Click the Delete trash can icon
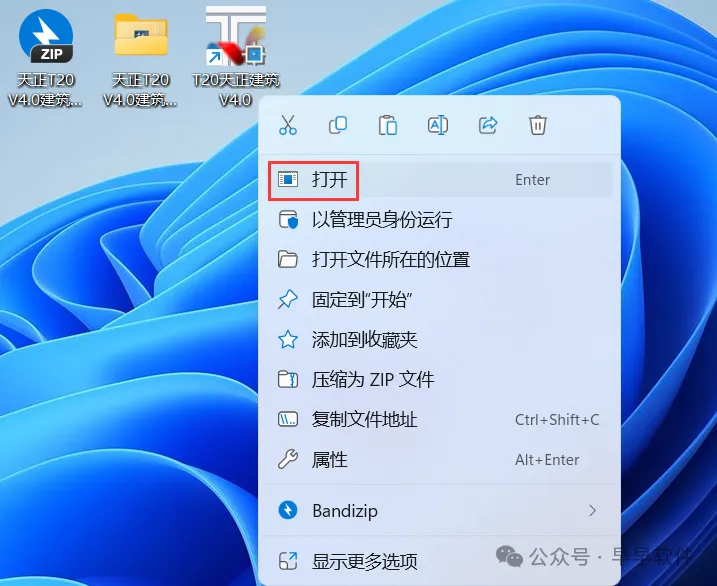 (538, 125)
